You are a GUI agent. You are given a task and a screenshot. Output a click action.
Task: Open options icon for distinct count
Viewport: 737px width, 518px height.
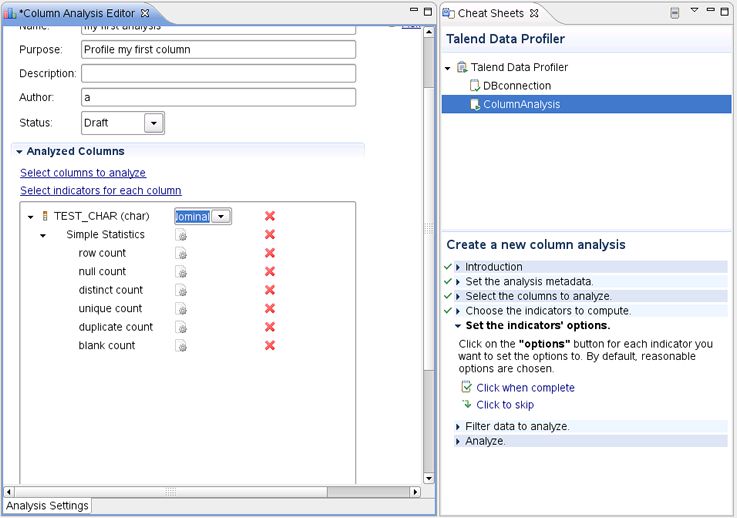point(181,290)
